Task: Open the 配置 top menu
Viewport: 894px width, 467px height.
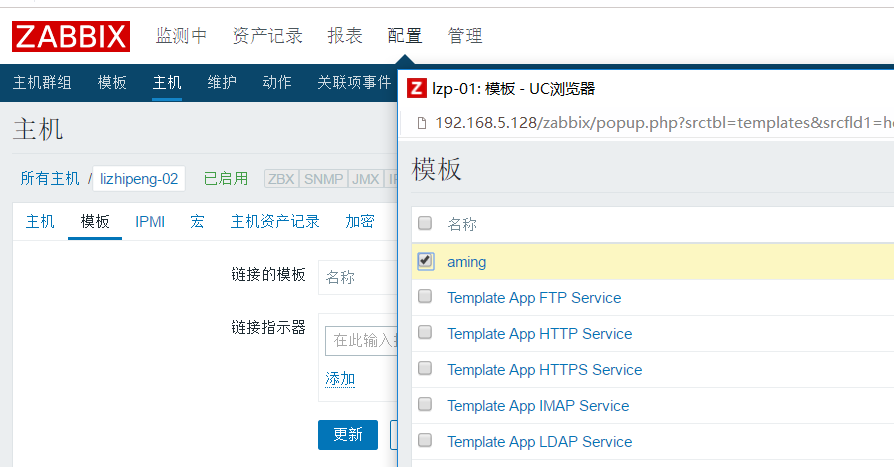Action: click(405, 36)
